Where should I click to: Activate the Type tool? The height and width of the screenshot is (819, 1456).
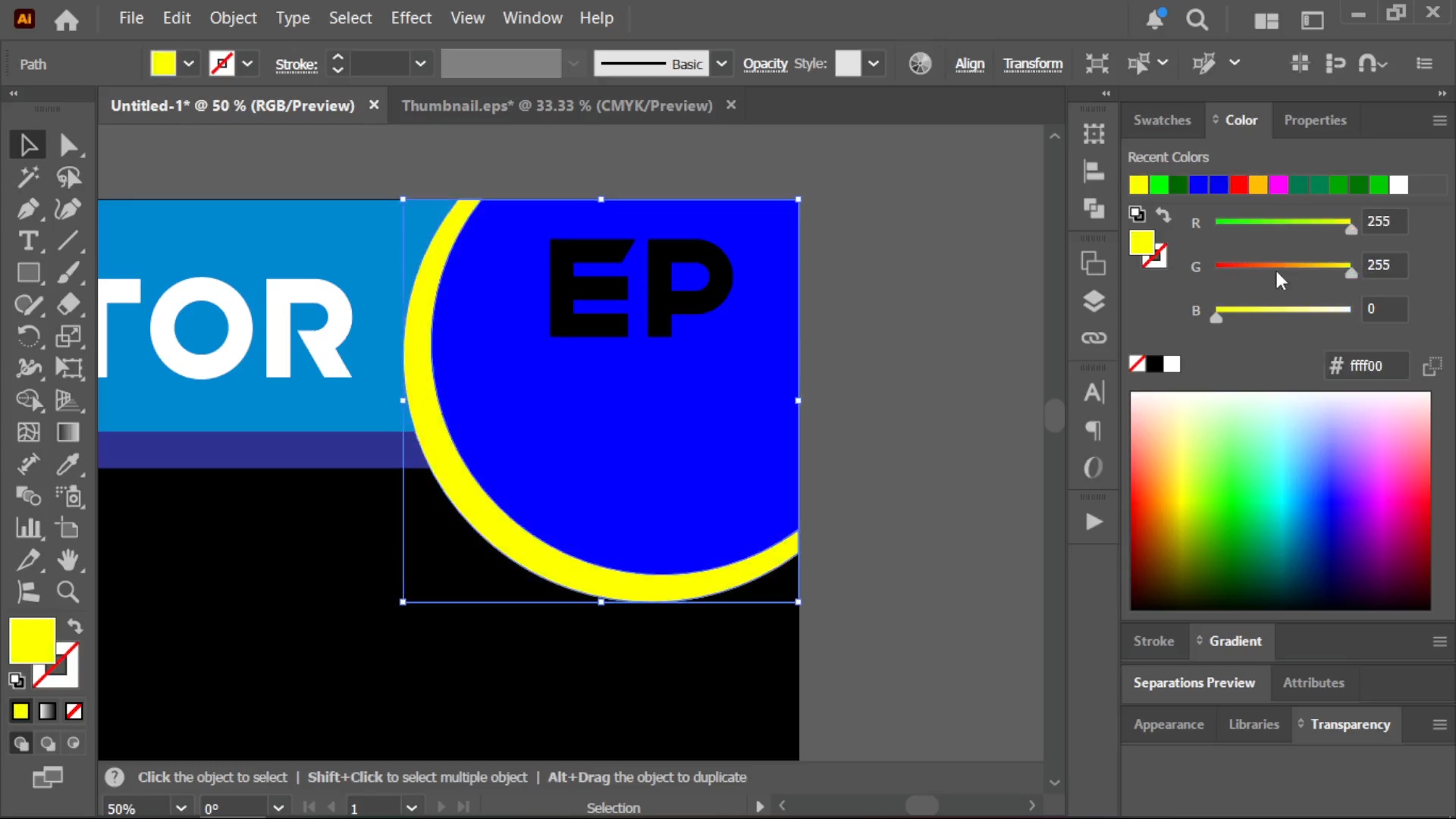click(x=28, y=241)
